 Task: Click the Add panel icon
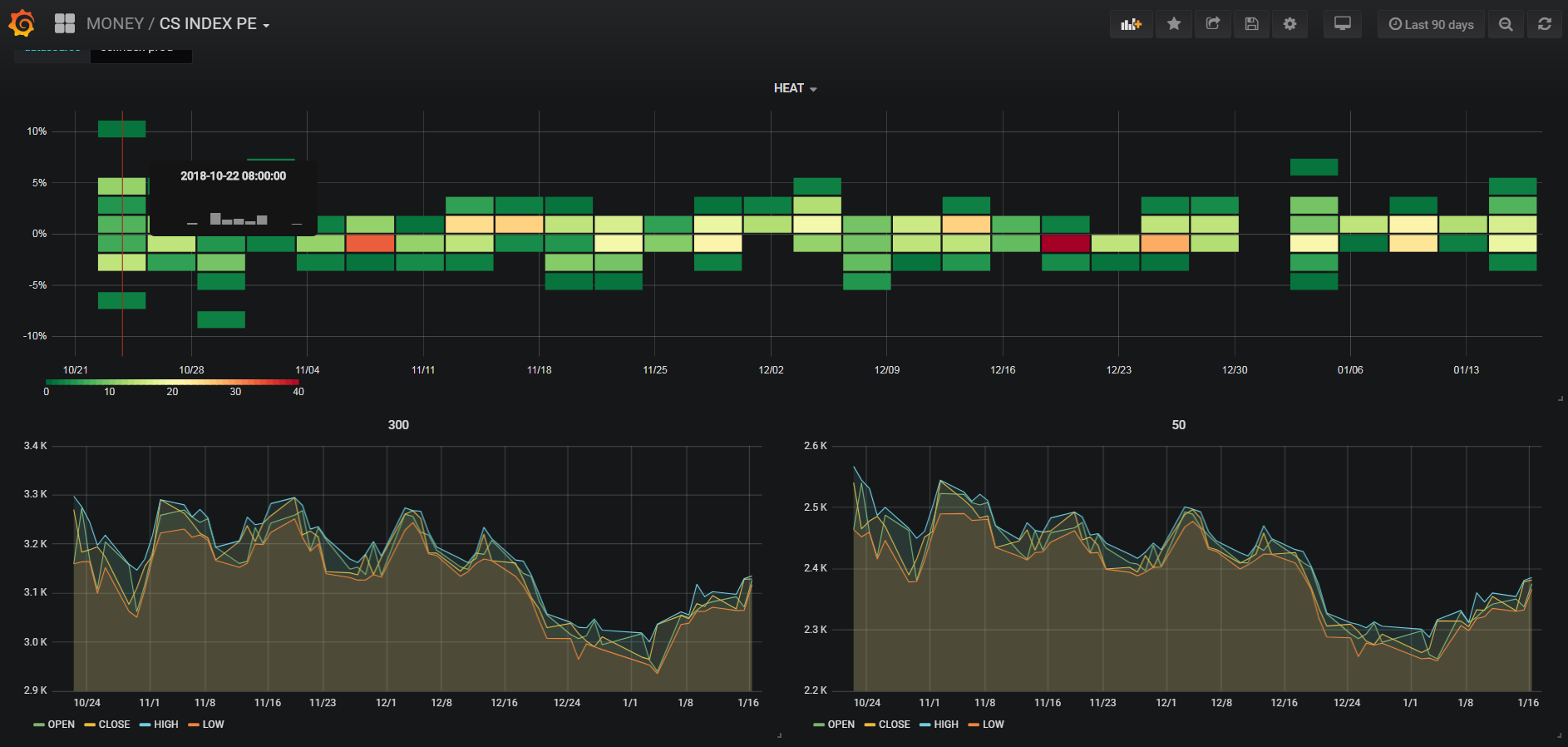[1131, 24]
